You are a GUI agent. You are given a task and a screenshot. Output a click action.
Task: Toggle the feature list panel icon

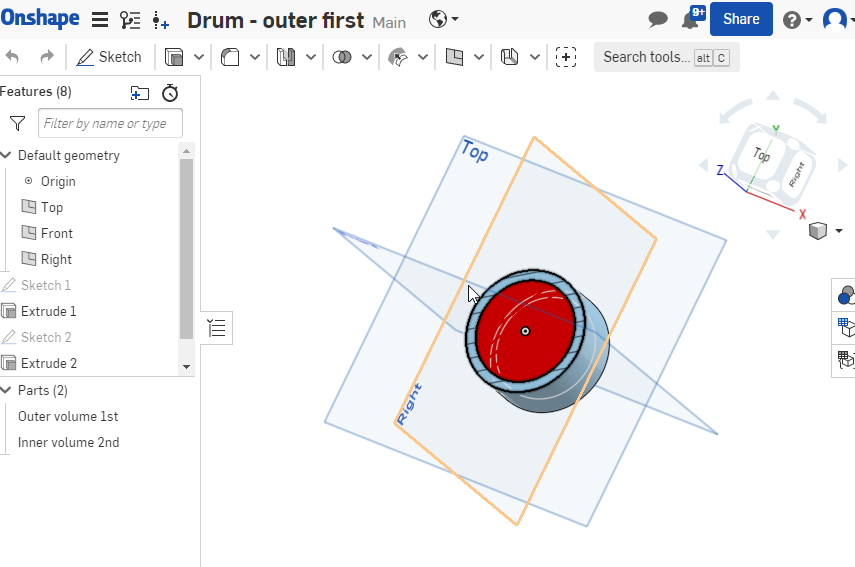[217, 327]
